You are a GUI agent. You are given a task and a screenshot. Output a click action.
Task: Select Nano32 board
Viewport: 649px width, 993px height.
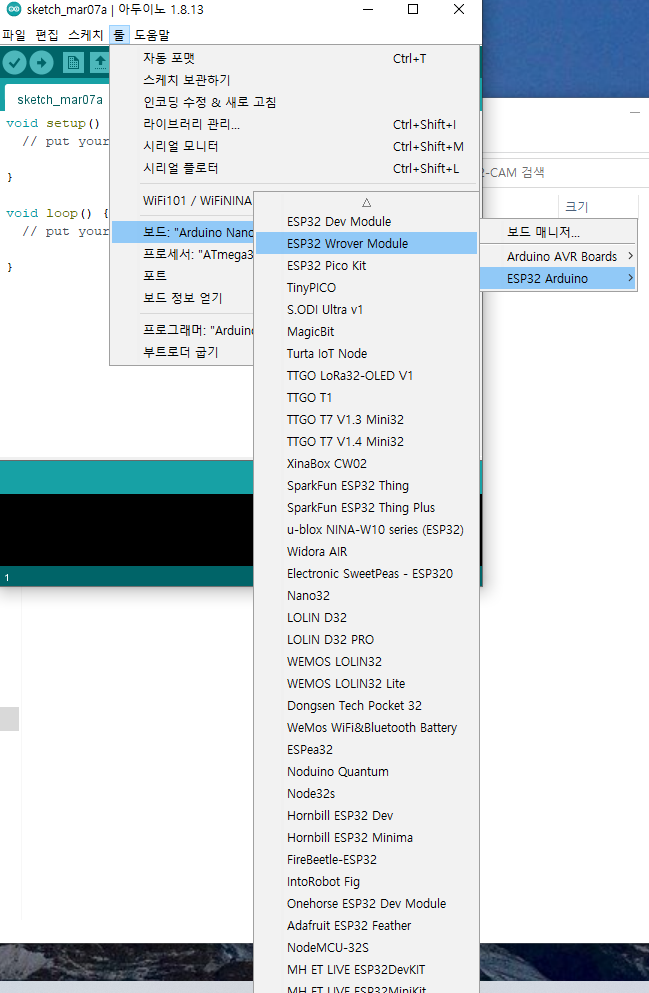point(367,596)
